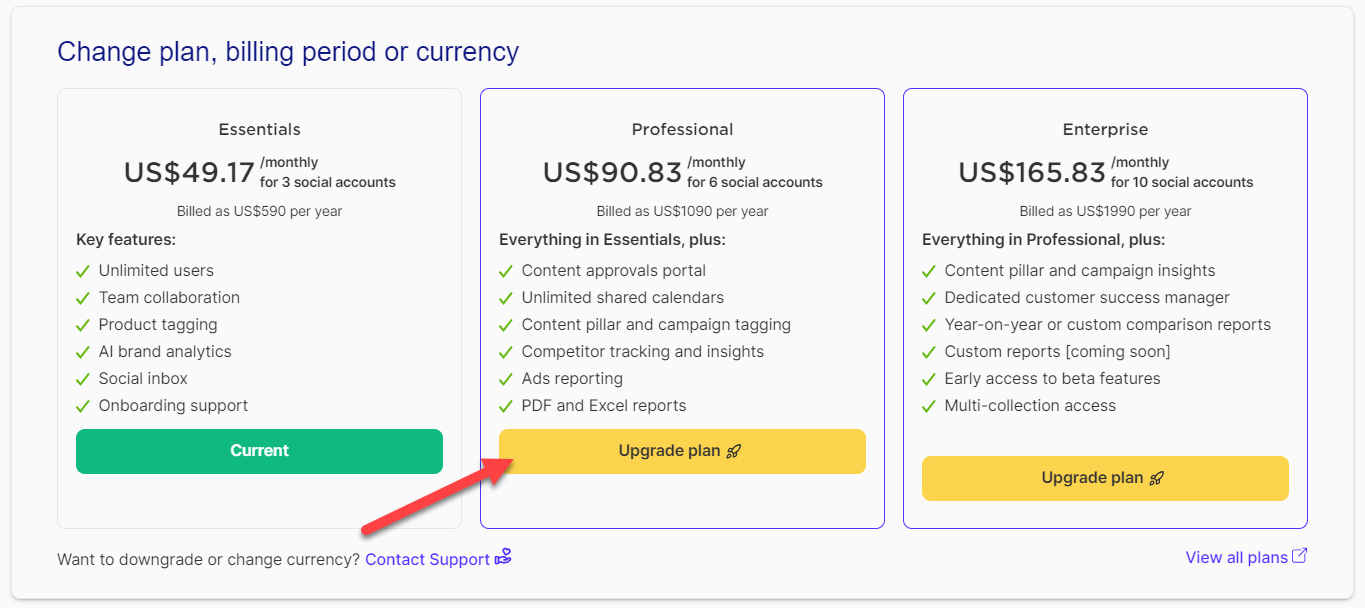Click checkmark icon beside Multi-collection access
Screen dimensions: 1365x608
[929, 406]
